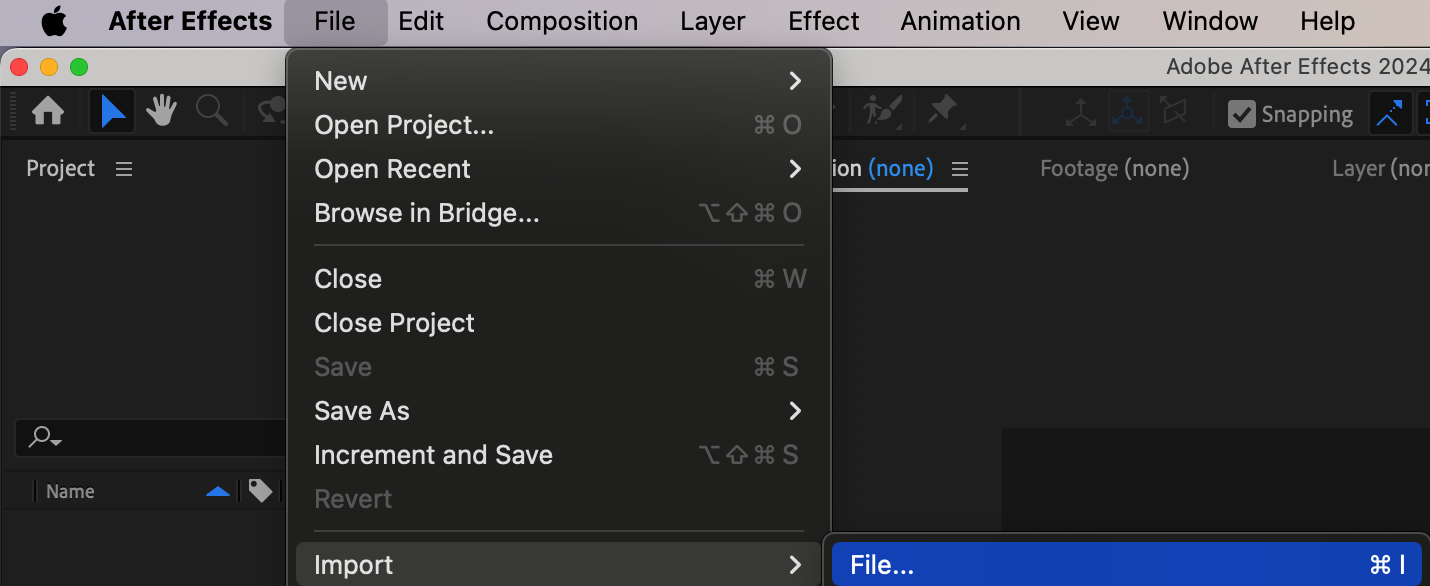Switch to the Footage (none) tab
Image resolution: width=1430 pixels, height=586 pixels.
(x=1114, y=169)
